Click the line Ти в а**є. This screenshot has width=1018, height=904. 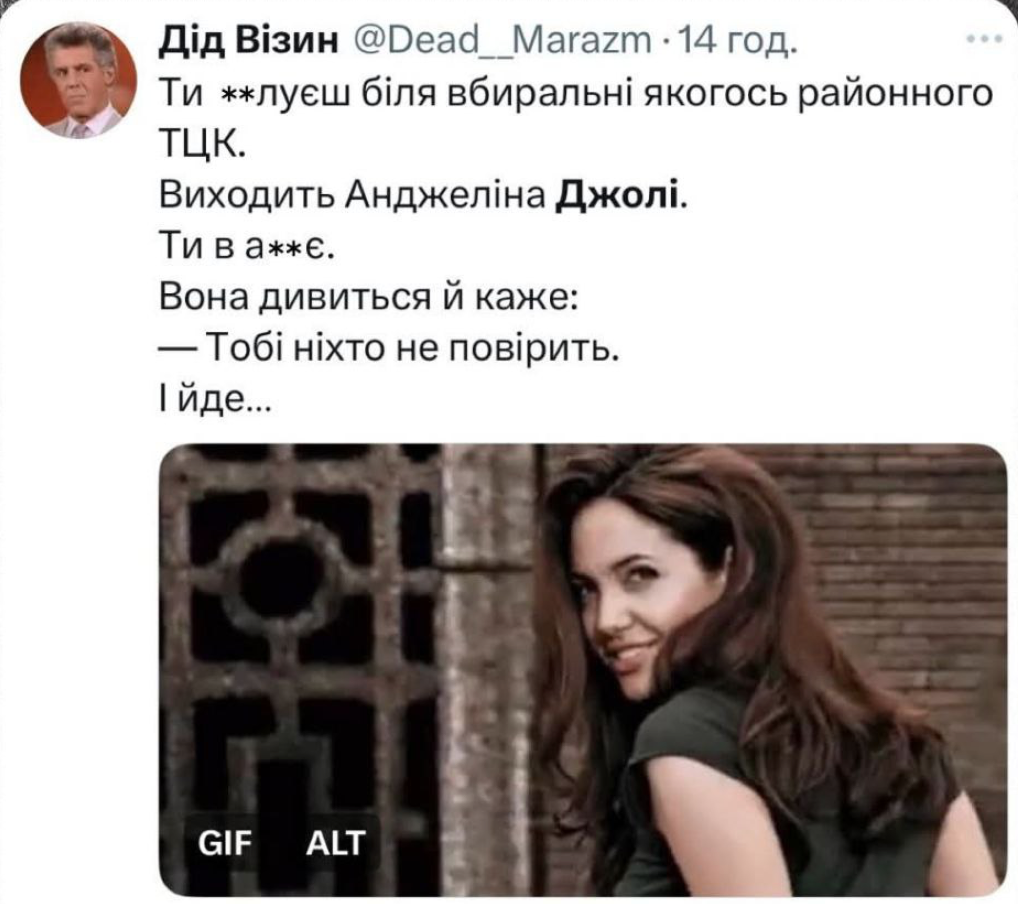click(x=246, y=247)
